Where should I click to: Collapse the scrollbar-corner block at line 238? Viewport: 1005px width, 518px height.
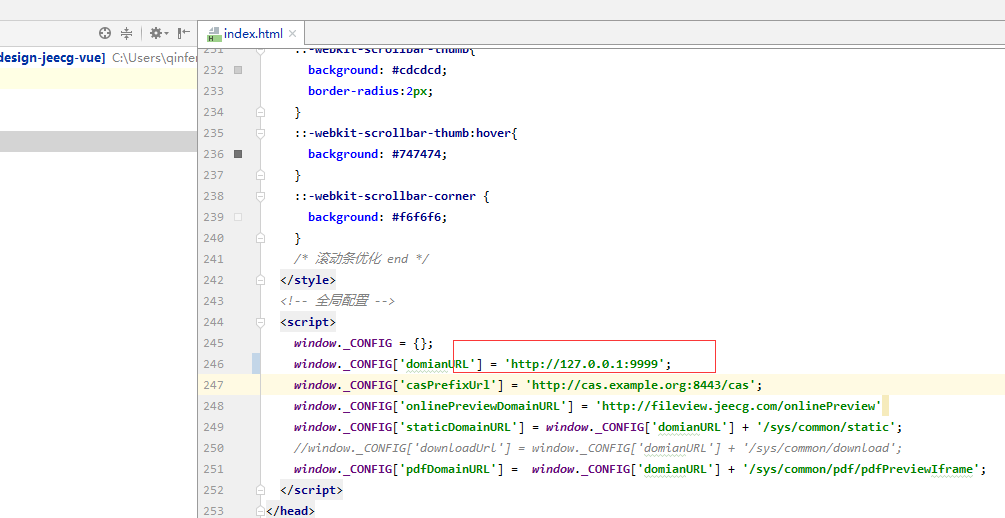point(260,196)
